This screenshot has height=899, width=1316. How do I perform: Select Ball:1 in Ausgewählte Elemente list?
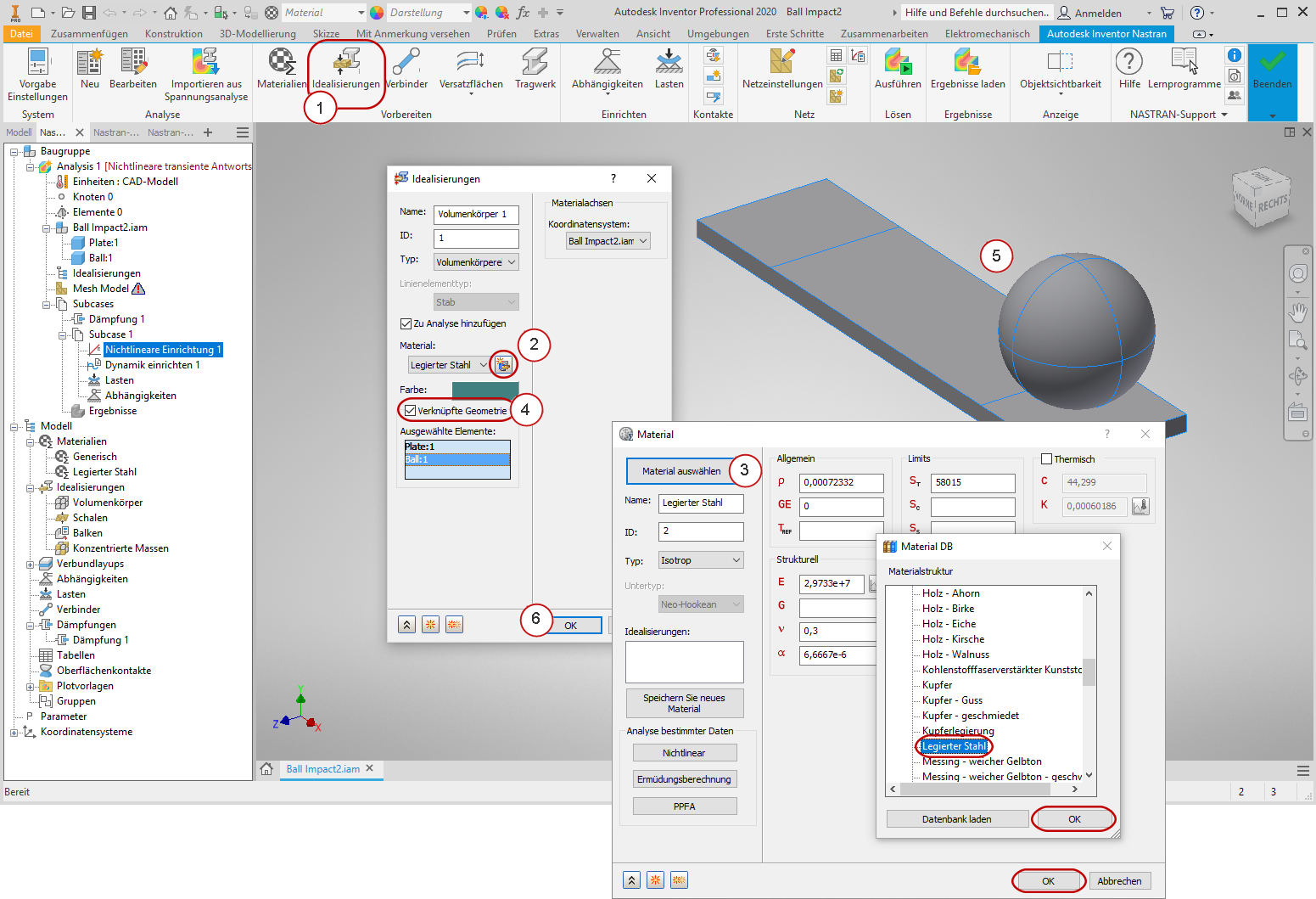pyautogui.click(x=457, y=459)
